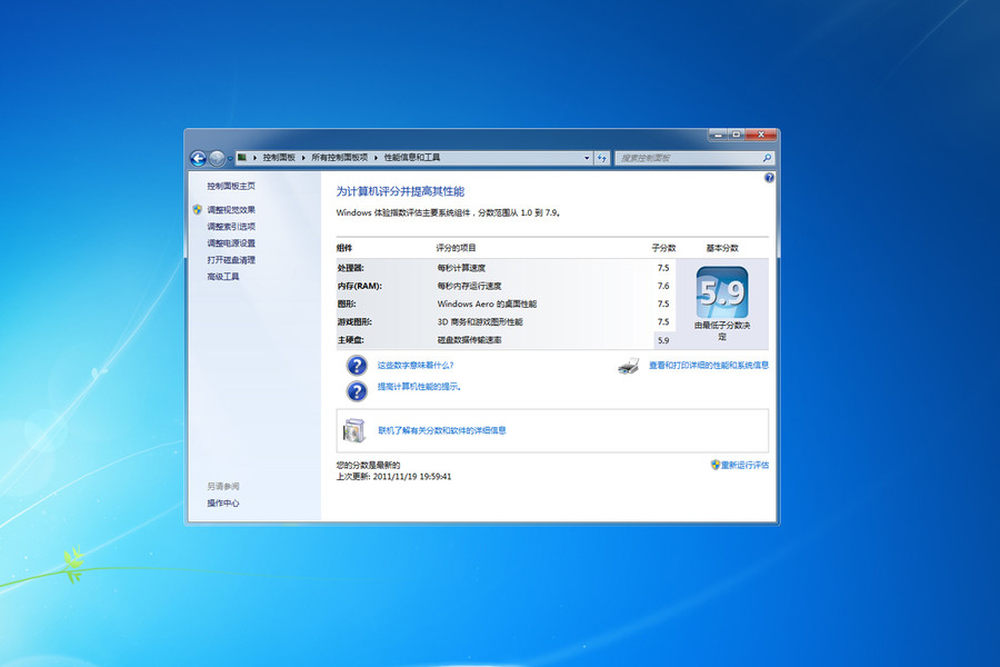Click software box icon in online info panel
1000x667 pixels.
pyautogui.click(x=354, y=430)
